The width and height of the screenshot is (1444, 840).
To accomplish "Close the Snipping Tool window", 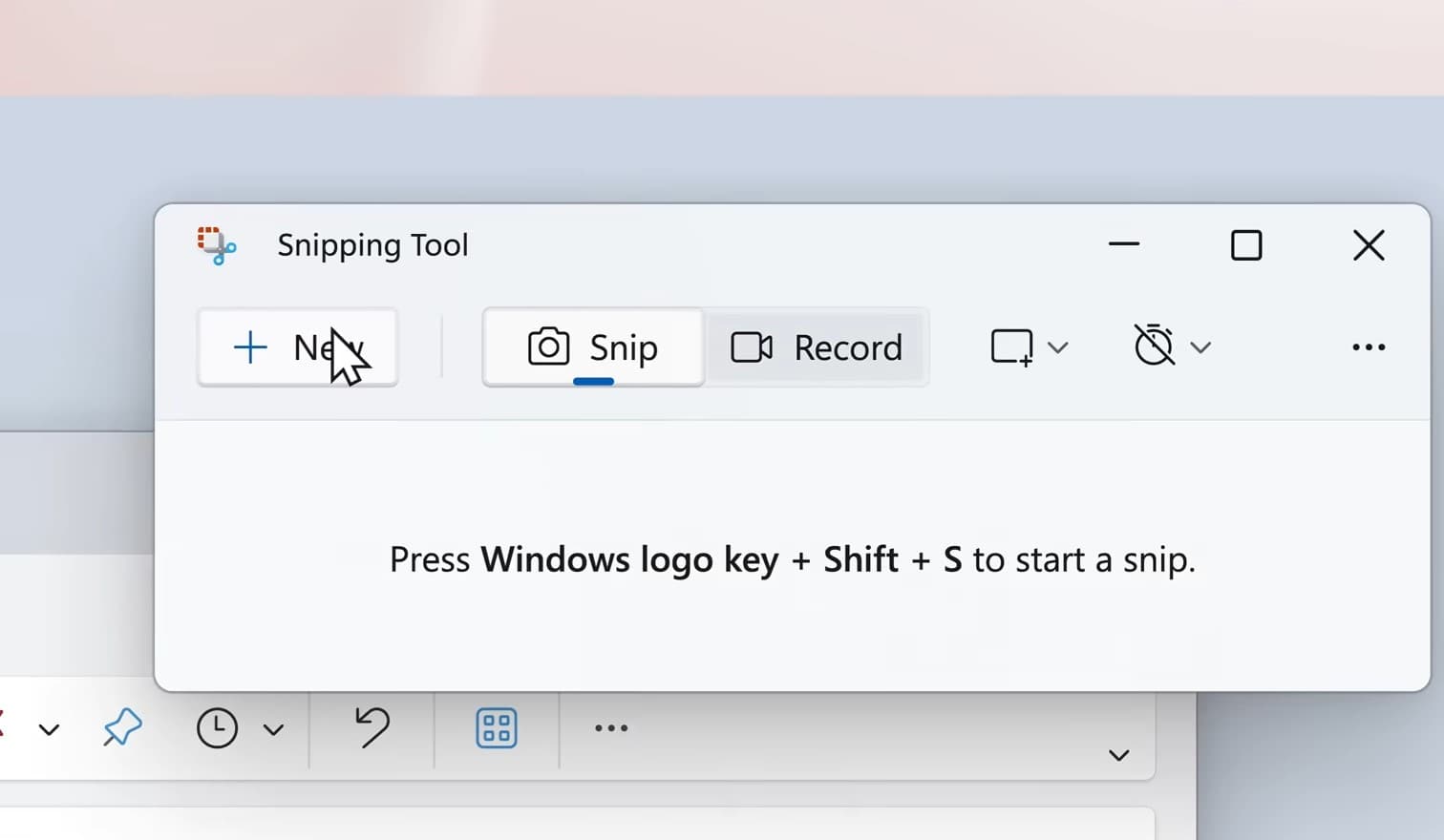I will (x=1369, y=245).
